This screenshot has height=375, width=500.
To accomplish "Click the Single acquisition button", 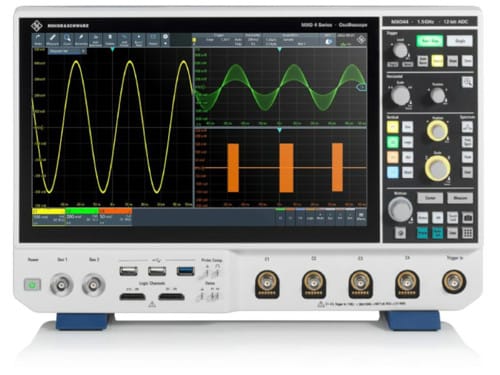I will (460, 41).
